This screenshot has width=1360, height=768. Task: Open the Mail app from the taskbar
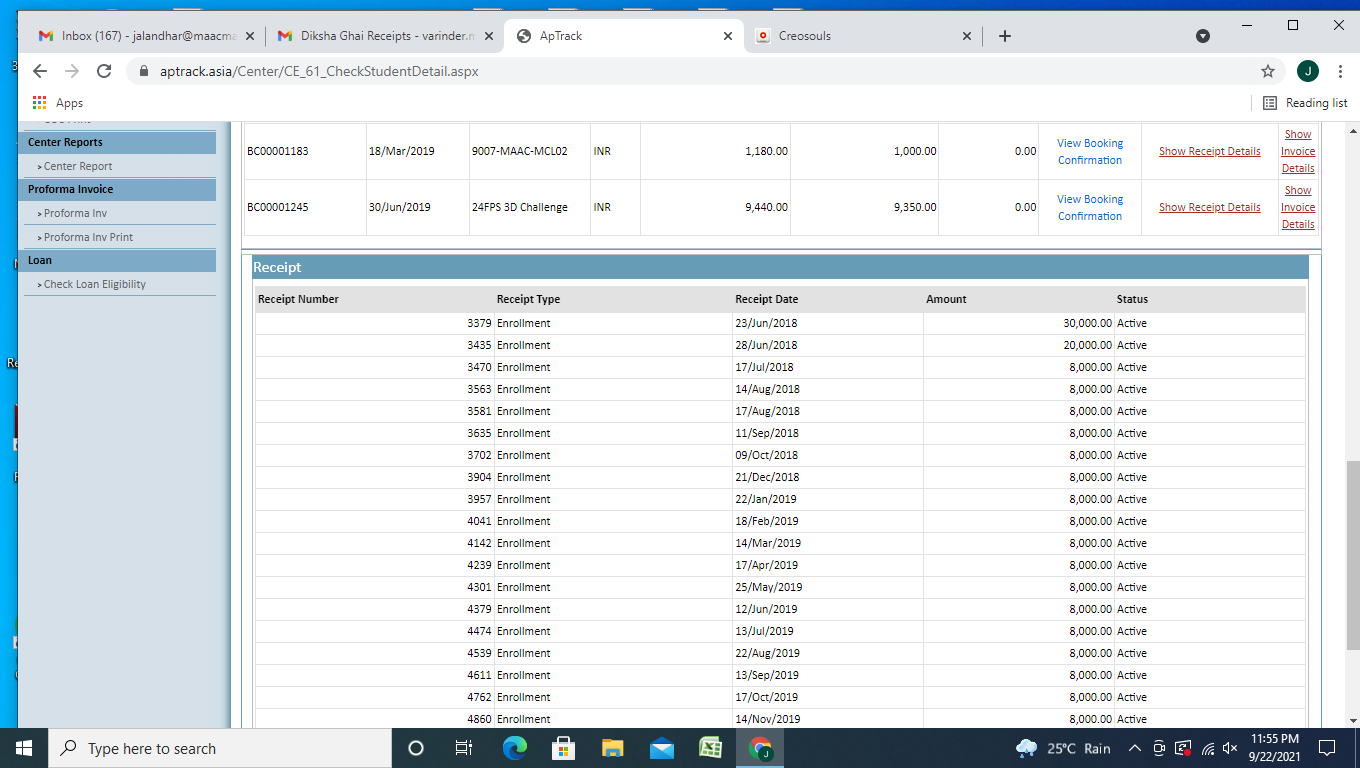click(x=661, y=748)
